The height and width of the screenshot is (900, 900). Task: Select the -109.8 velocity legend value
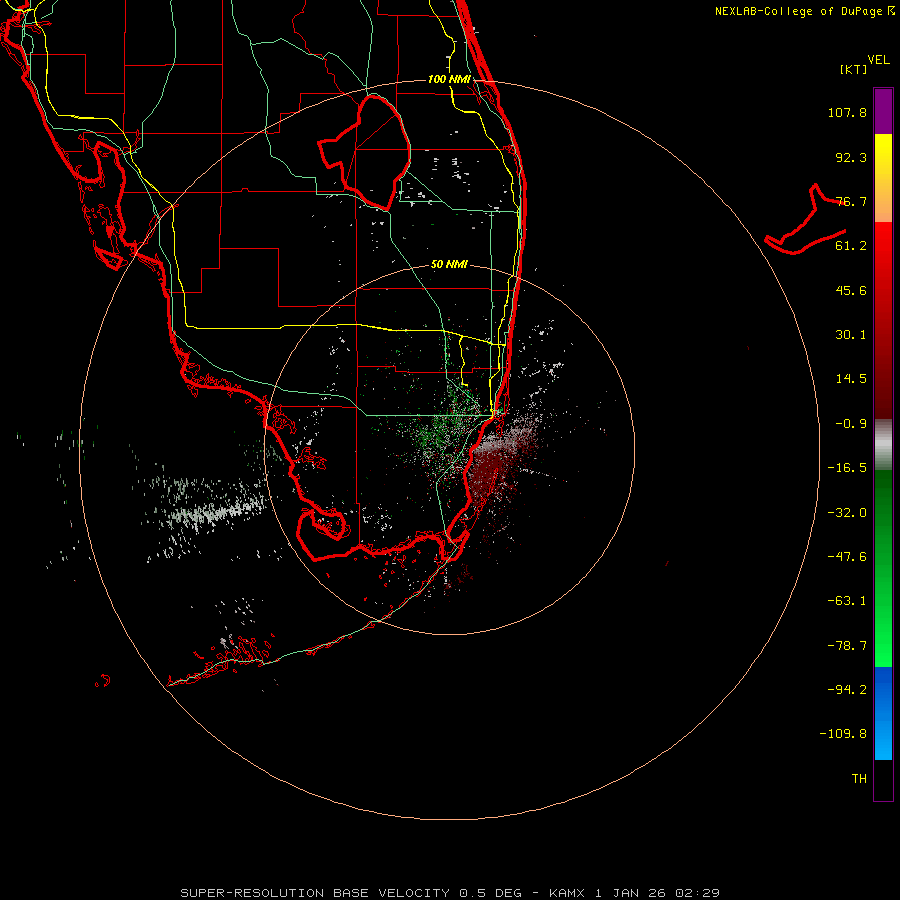point(843,734)
